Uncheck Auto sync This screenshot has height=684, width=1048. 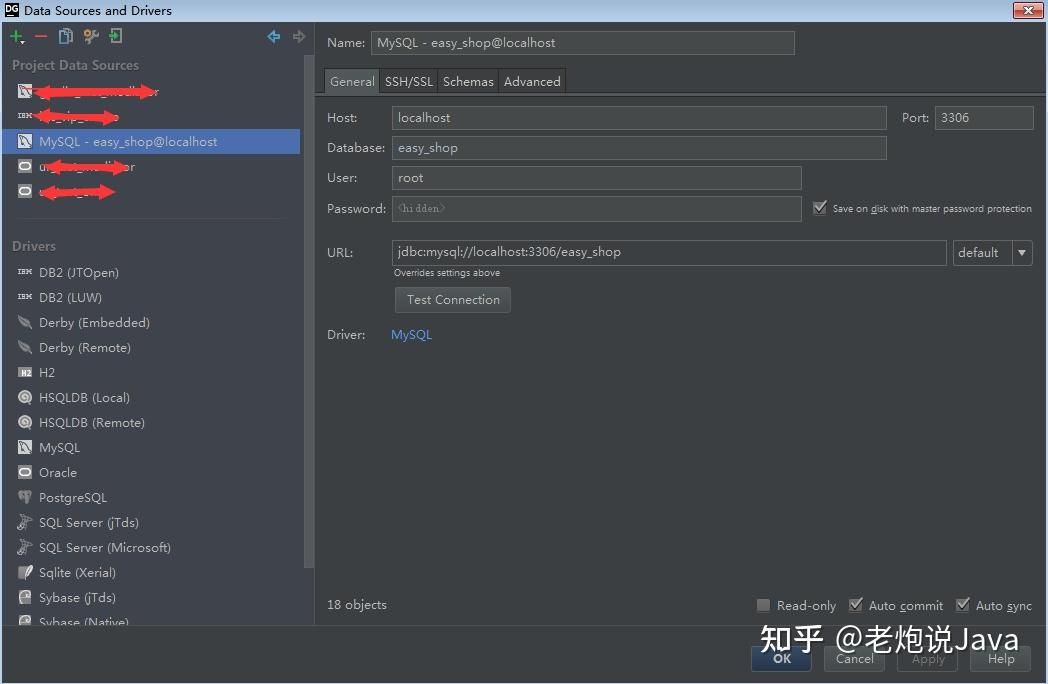coord(962,605)
